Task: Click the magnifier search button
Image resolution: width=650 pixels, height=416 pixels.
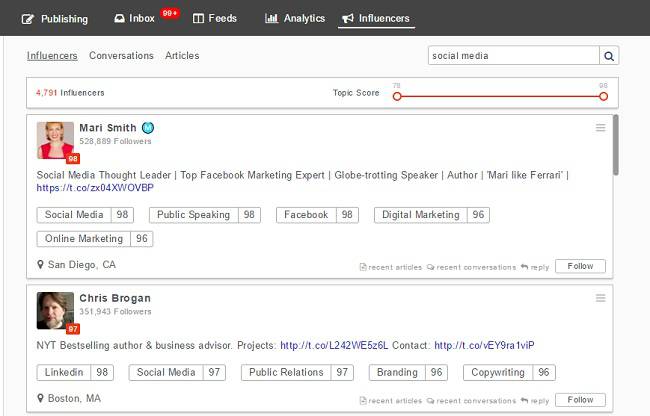Action: pos(609,56)
